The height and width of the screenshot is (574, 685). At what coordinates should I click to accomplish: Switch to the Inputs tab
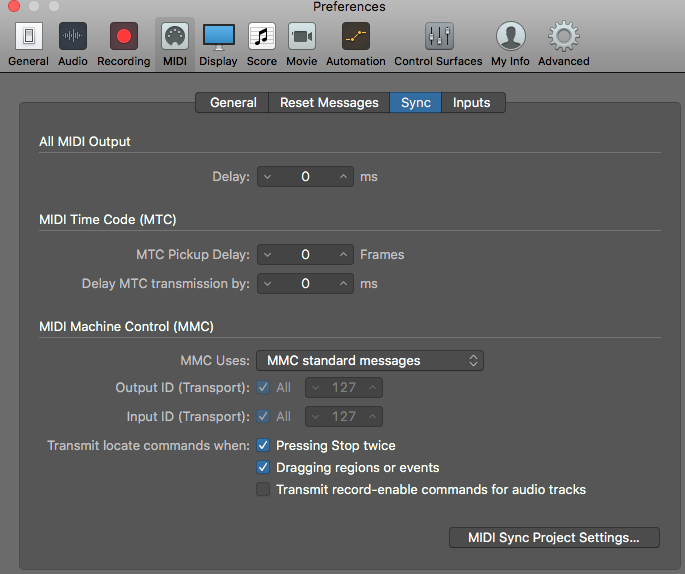[473, 103]
